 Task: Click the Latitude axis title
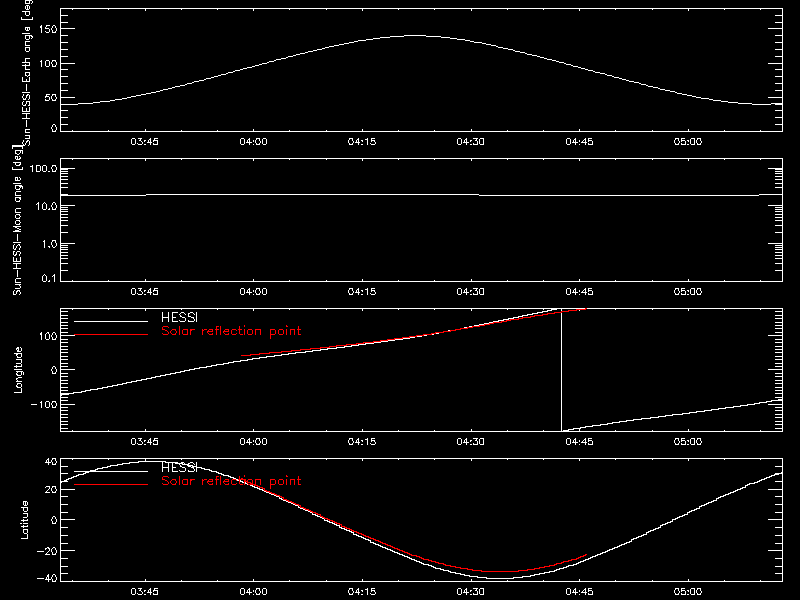pyautogui.click(x=24, y=520)
